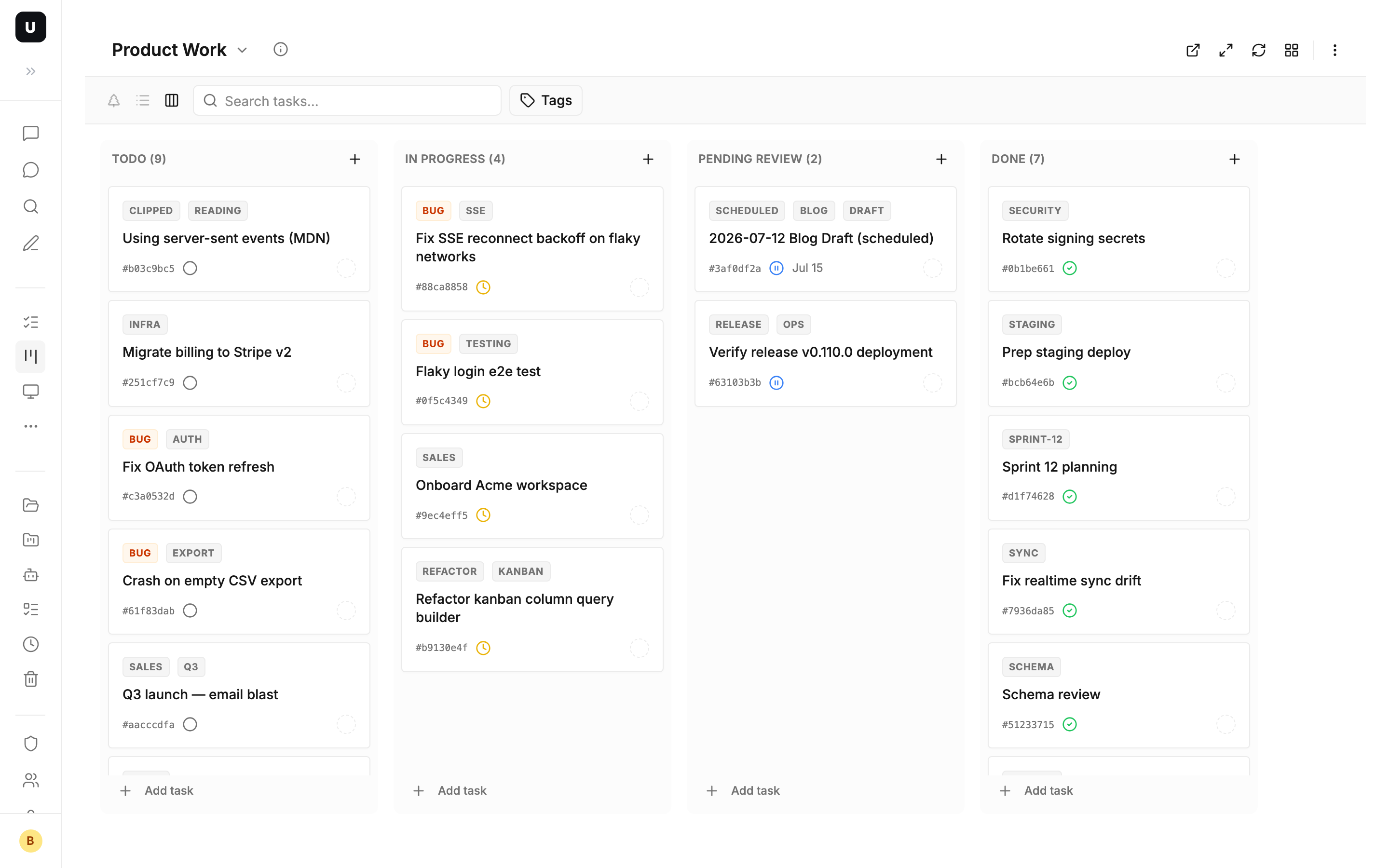This screenshot has width=1389, height=868.
Task: Assign user on 2026-07-12 Blog Draft card
Action: pos(932,268)
